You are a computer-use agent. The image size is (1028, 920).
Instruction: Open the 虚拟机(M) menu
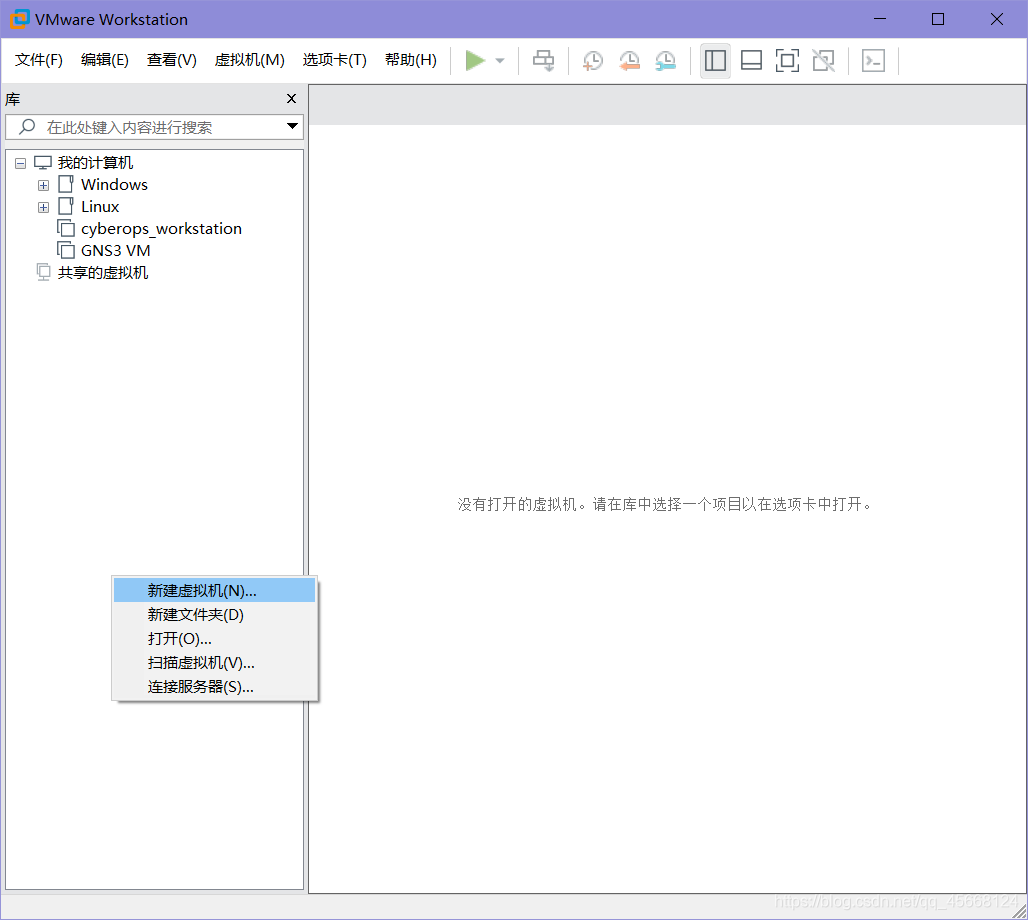(249, 59)
